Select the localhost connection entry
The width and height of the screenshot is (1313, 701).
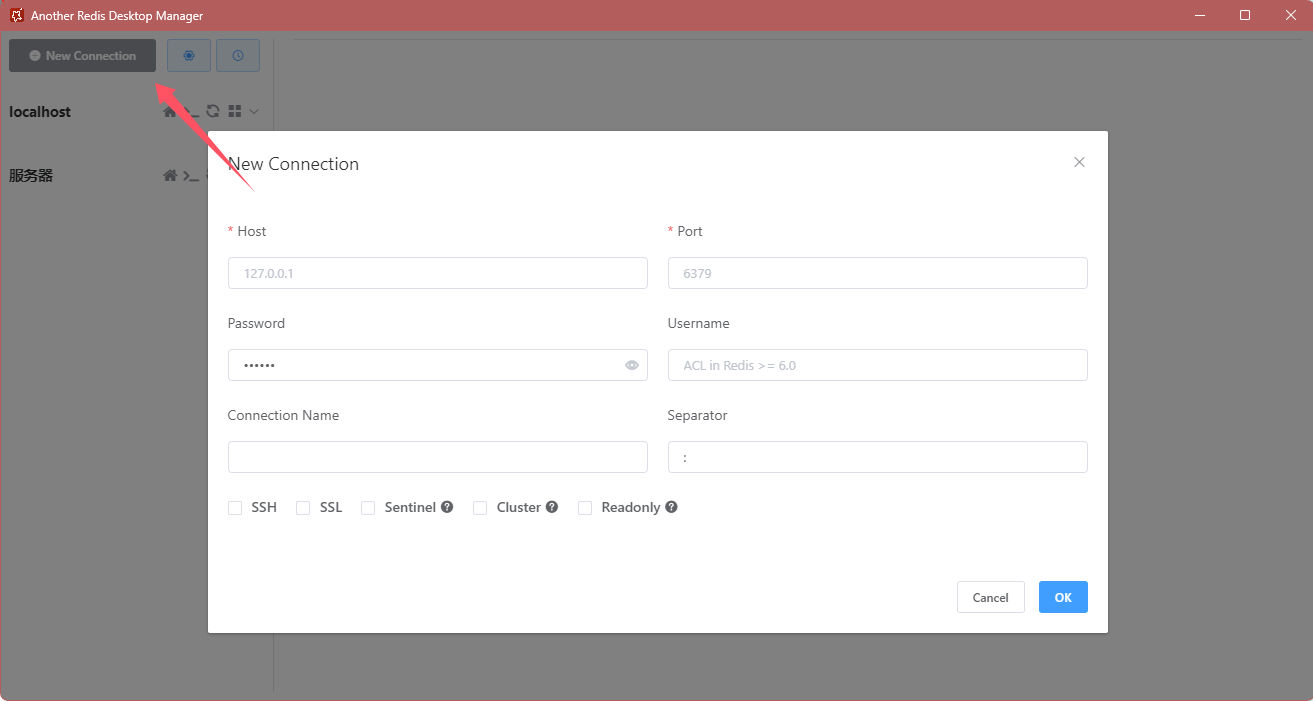click(41, 112)
